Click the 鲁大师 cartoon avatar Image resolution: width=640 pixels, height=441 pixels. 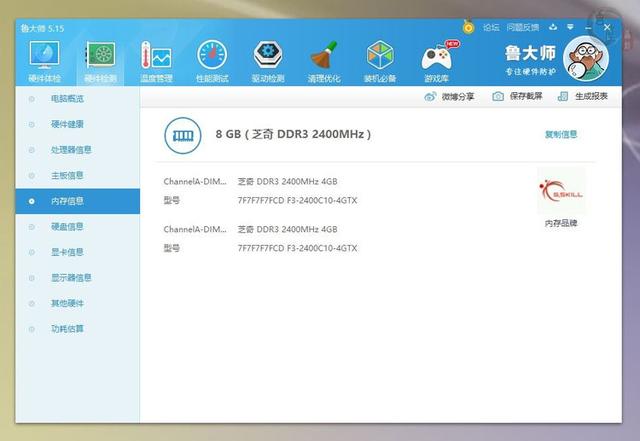pos(586,59)
